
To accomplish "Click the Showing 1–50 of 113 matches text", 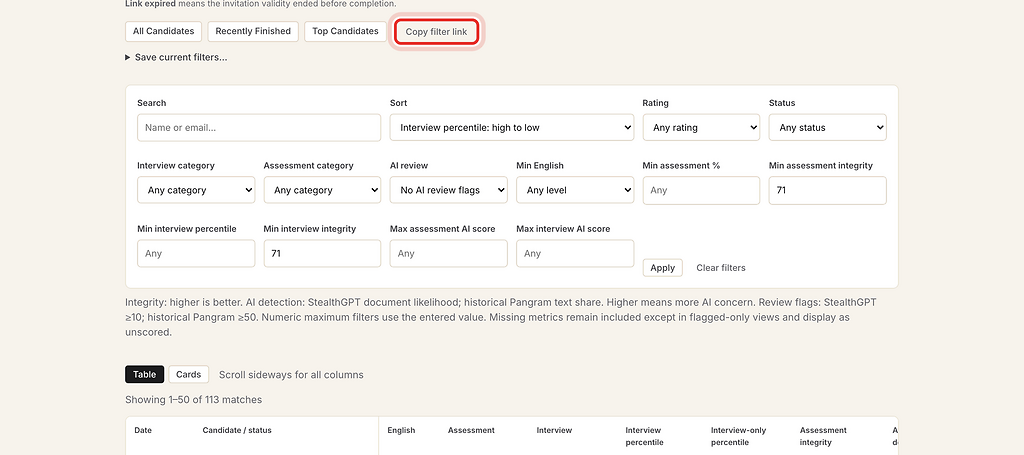I will tap(193, 400).
